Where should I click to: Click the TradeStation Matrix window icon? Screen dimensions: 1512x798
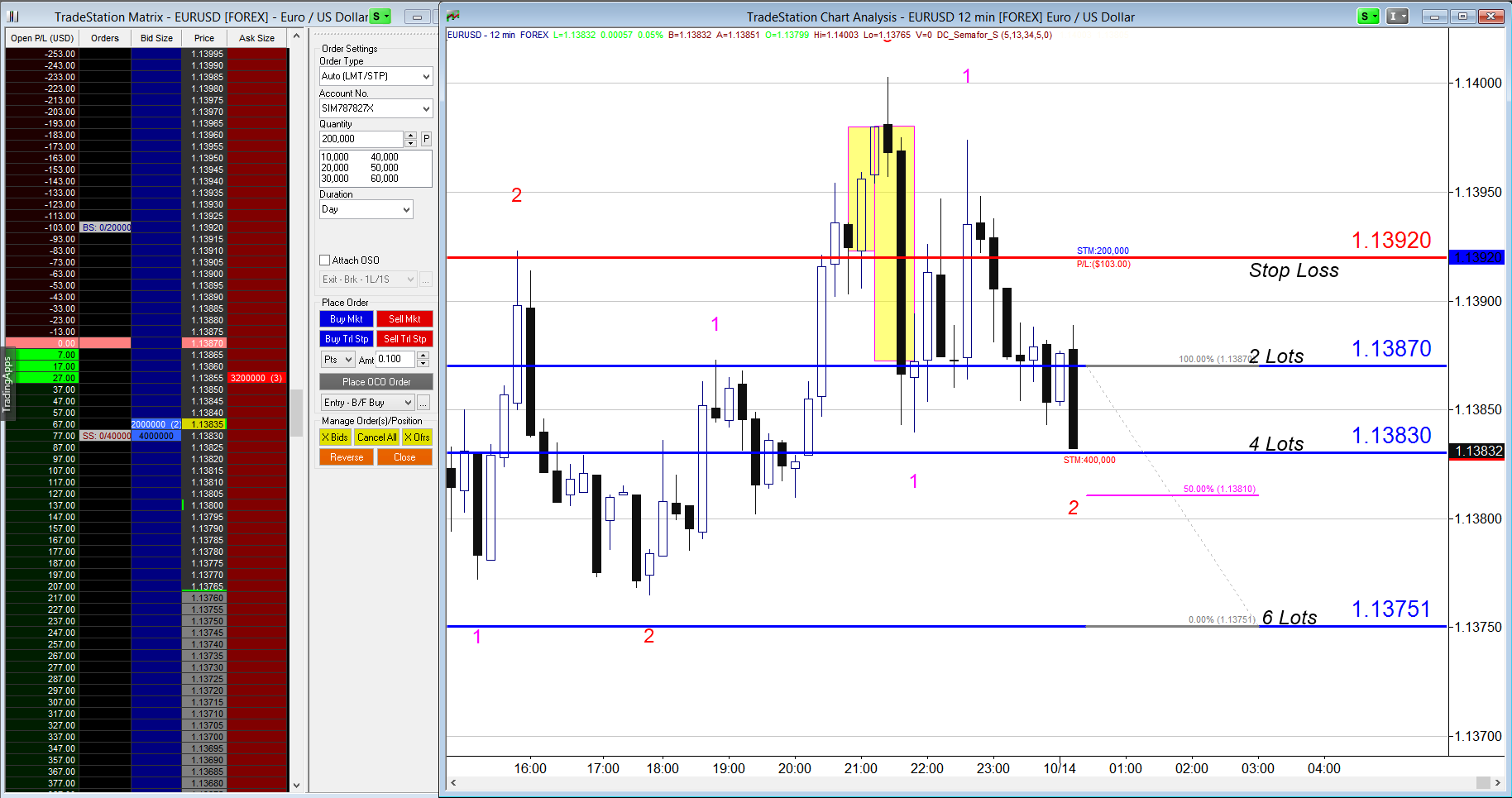[12, 17]
